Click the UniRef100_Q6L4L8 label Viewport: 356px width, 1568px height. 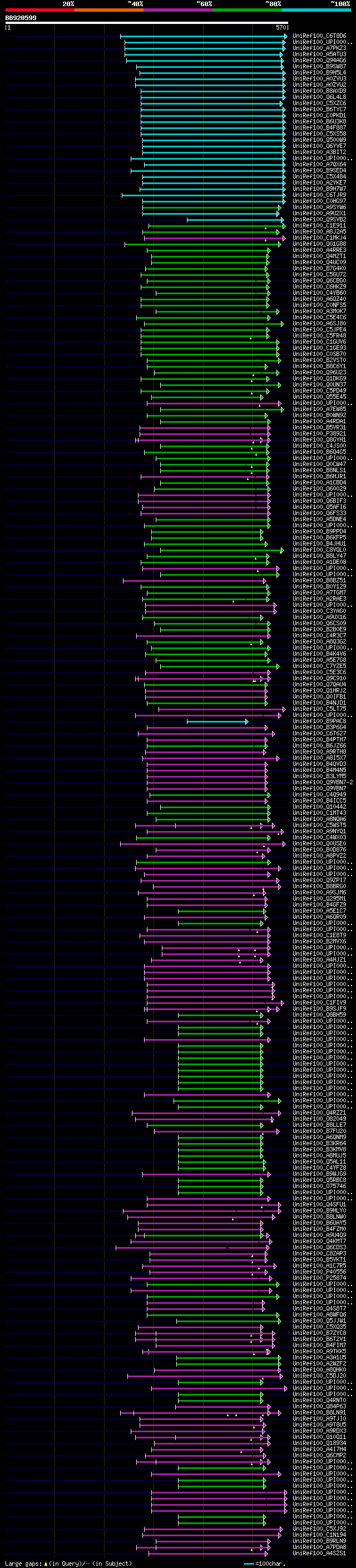[319, 97]
